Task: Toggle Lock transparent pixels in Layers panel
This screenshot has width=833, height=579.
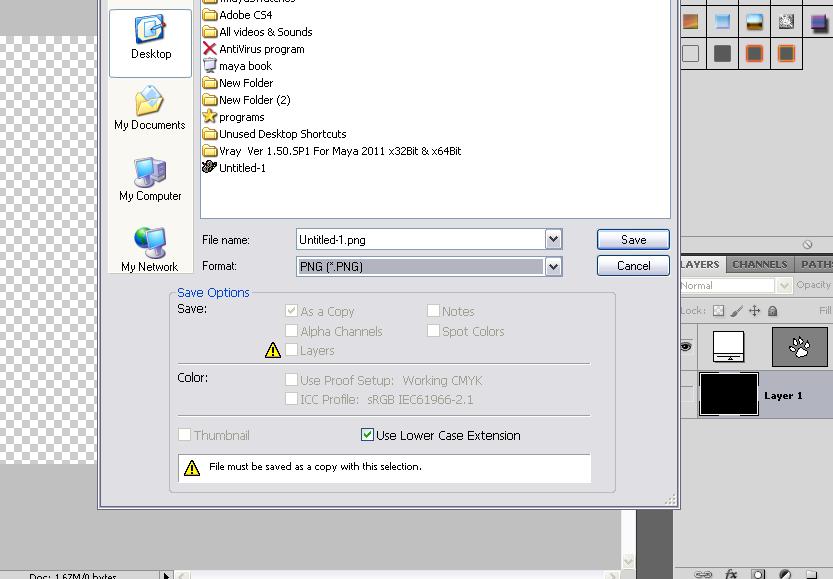Action: pos(718,311)
